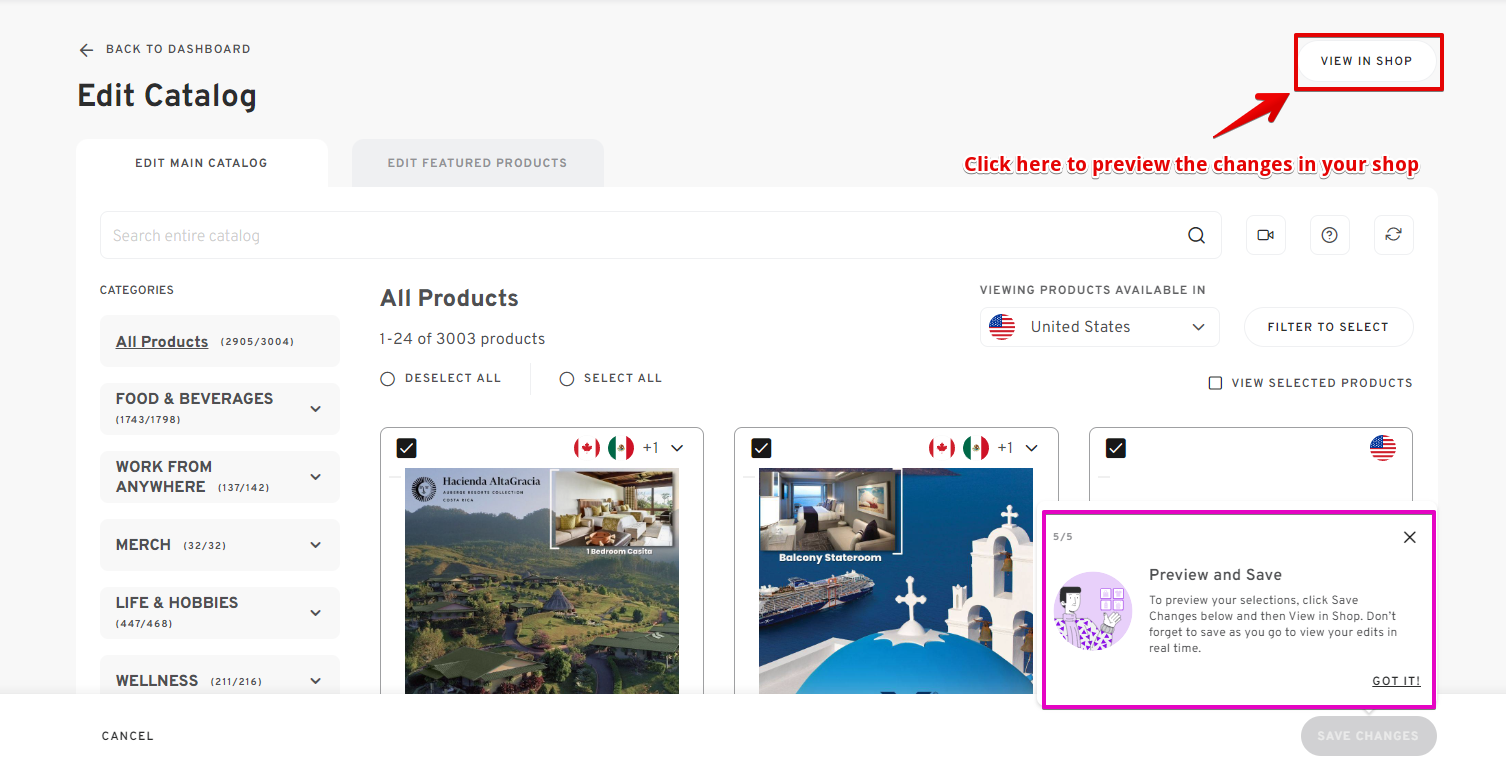Screen dimensions: 1506x776
Task: Click the US flag on third product
Action: click(x=1382, y=448)
